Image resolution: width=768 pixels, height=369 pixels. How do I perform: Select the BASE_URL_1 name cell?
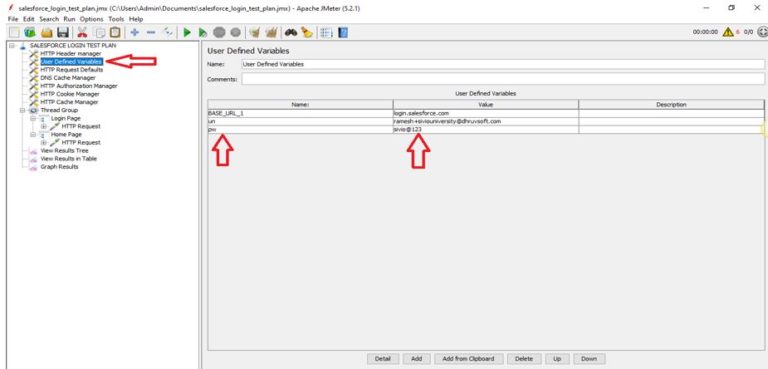click(300, 113)
